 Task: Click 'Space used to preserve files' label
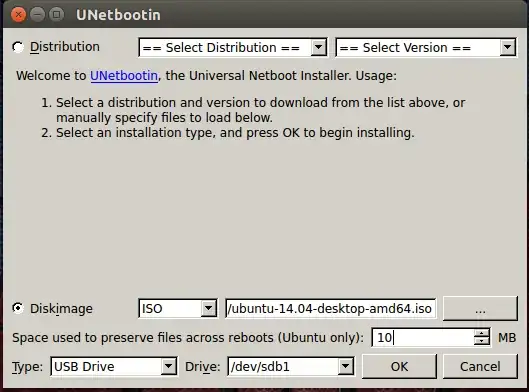(188, 338)
